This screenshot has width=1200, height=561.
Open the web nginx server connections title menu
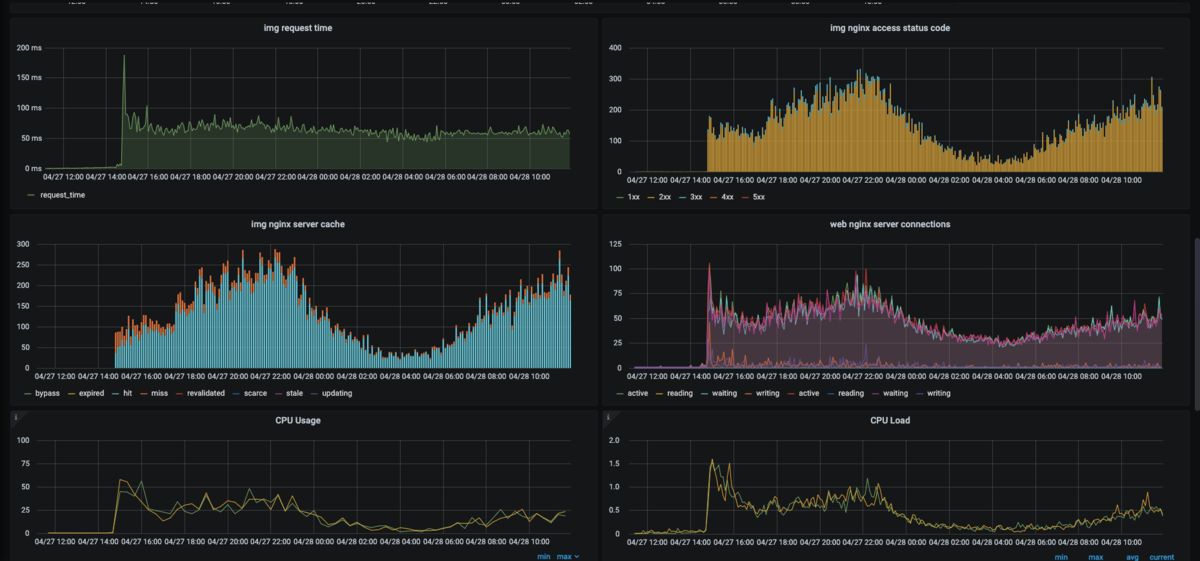pos(892,224)
